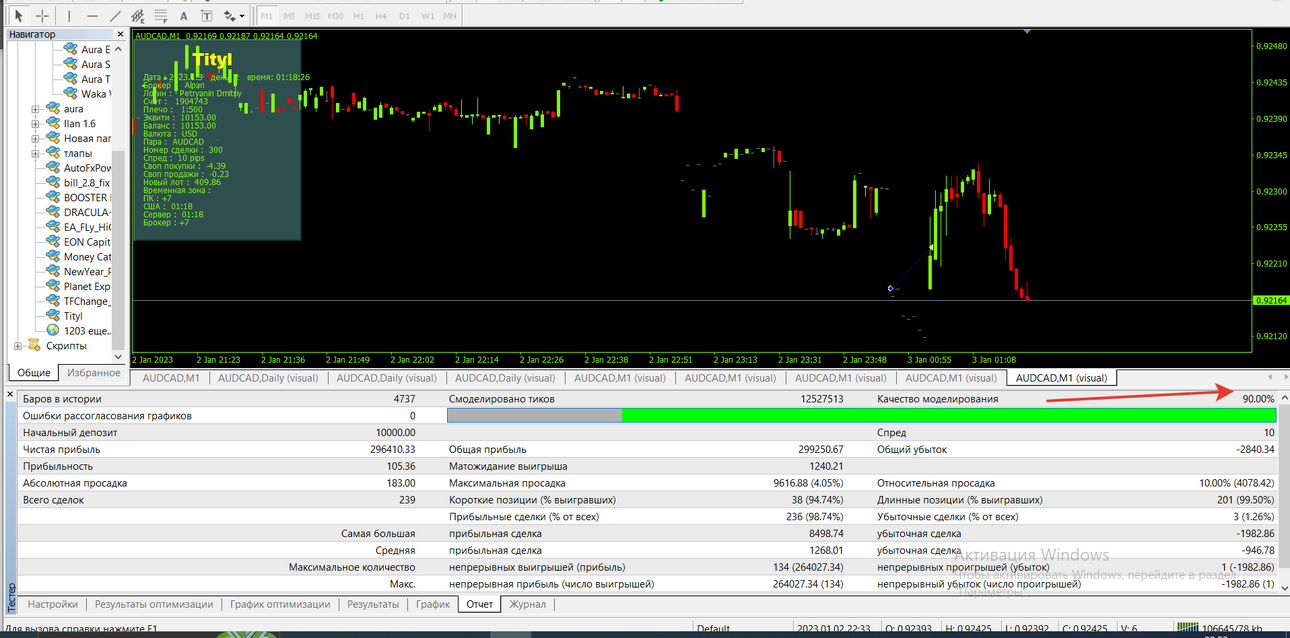Switch chart to MN timeframe
This screenshot has height=638, width=1290.
point(450,16)
